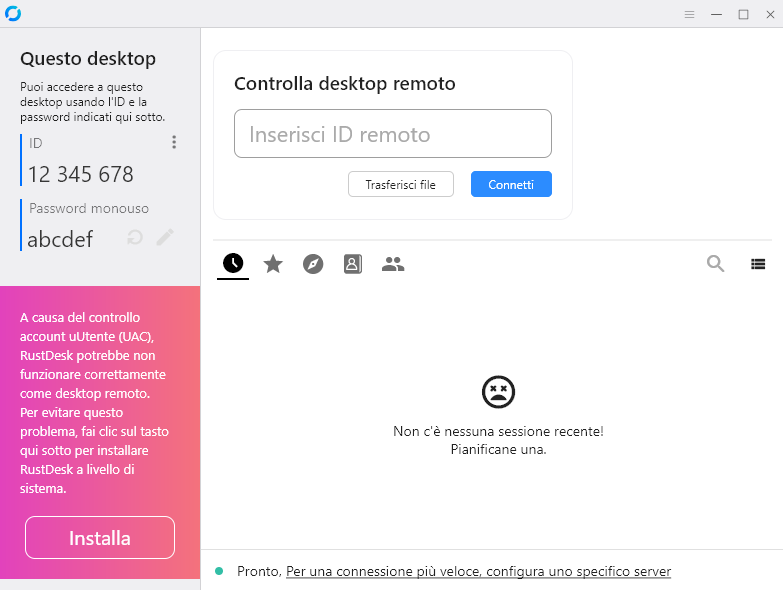783x590 pixels.
Task: Open the discovered peers compass tab
Action: pos(313,264)
